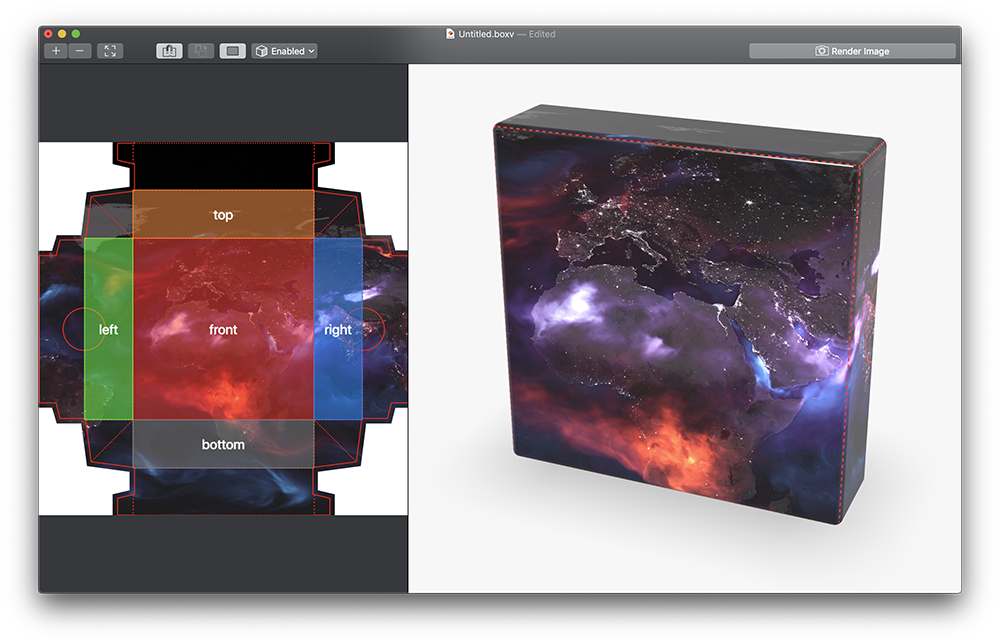Enter full screen with the green button
Viewport: 1000px width, 644px height.
75,34
